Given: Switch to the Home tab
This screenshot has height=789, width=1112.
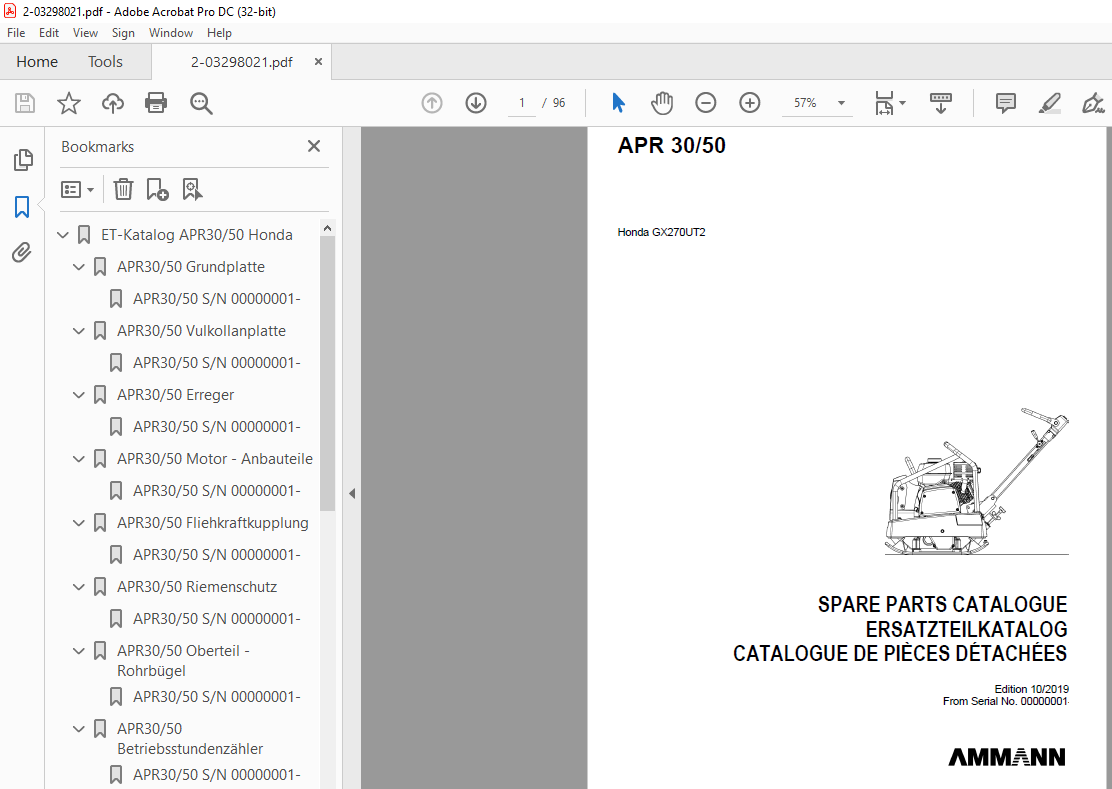Looking at the screenshot, I should [37, 62].
